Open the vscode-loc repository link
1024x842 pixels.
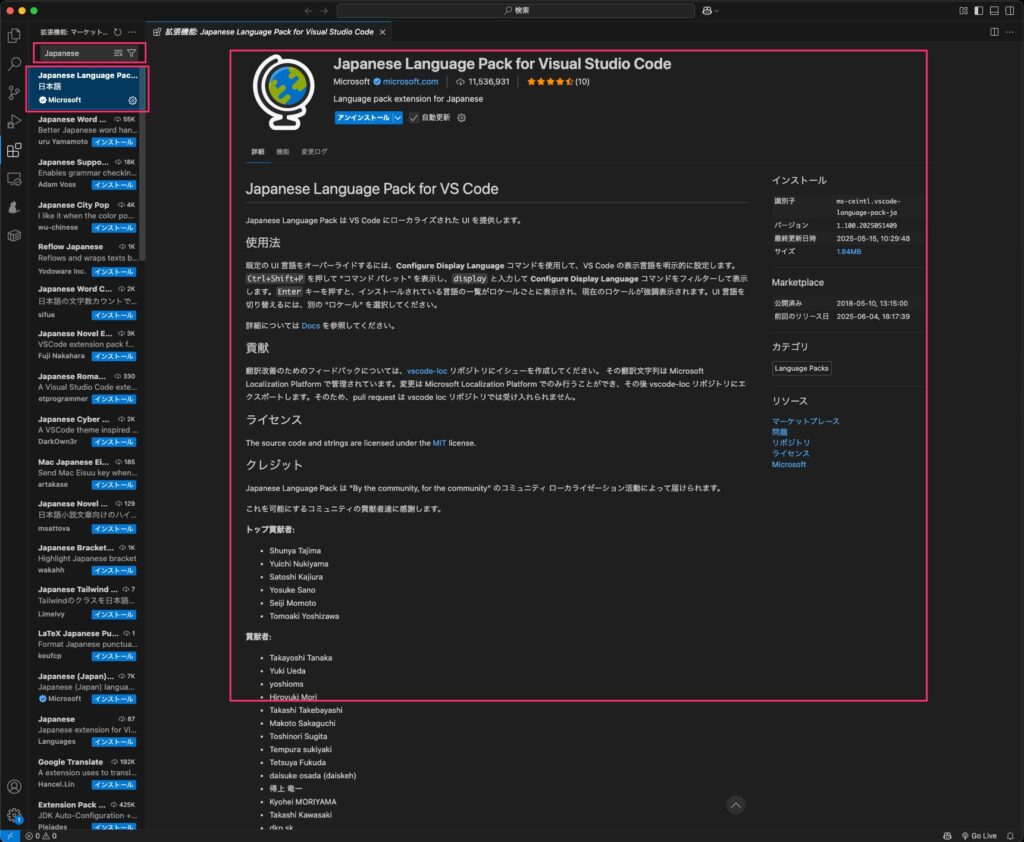(427, 371)
